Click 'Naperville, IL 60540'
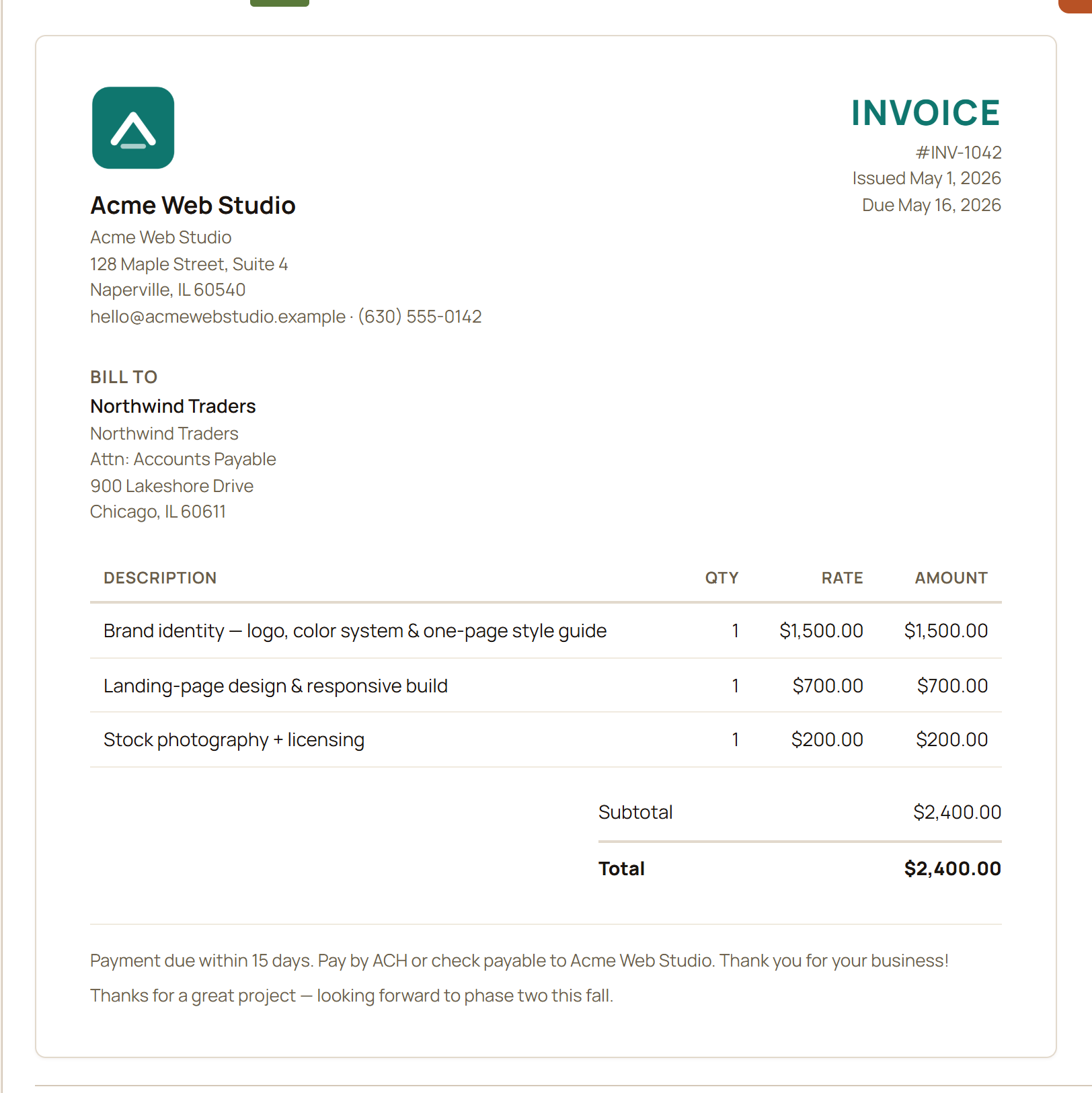1092x1093 pixels. point(168,290)
